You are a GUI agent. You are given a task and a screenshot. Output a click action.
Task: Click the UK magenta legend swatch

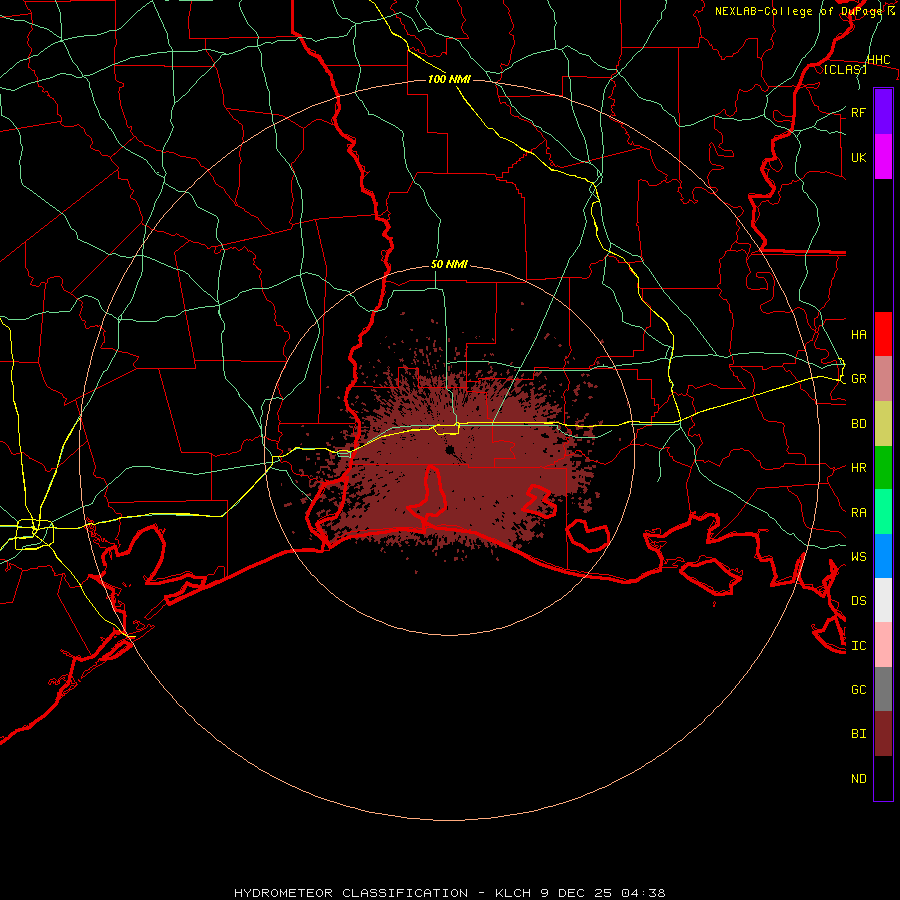883,157
